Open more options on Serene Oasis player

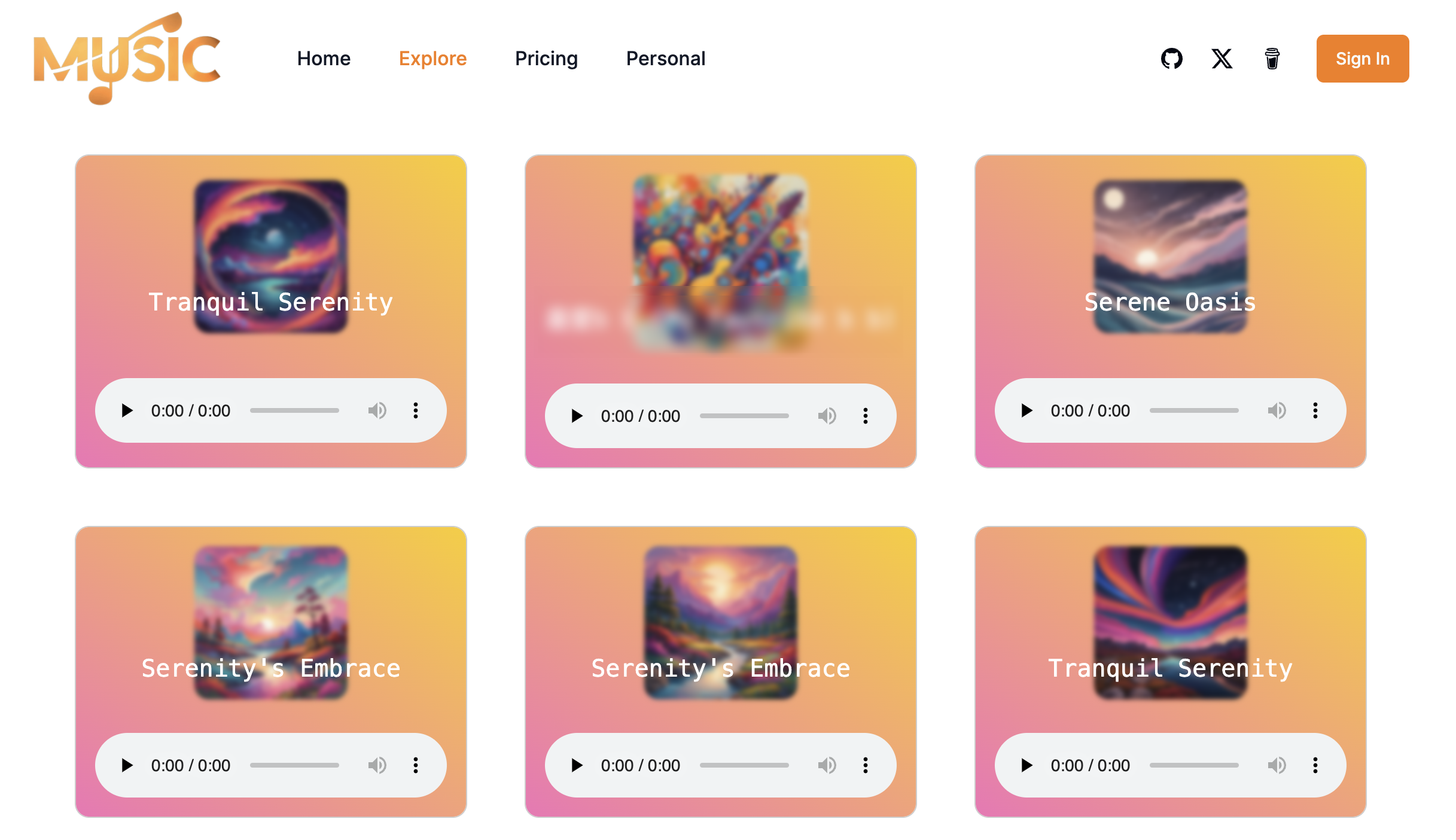pyautogui.click(x=1315, y=410)
